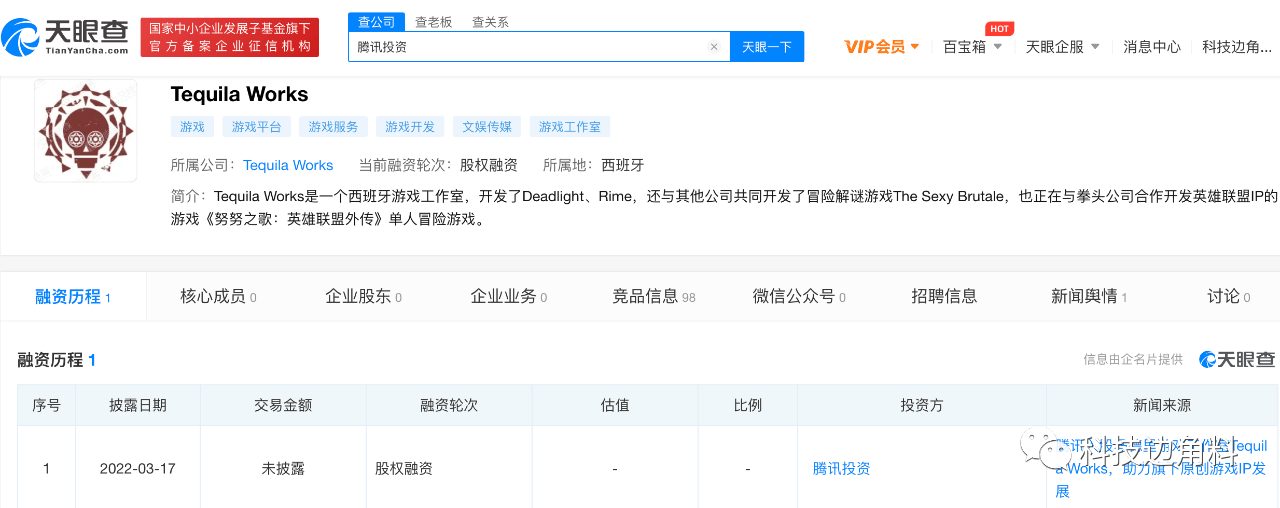Switch to the 企业业务 tab
Image resolution: width=1280 pixels, height=508 pixels.
(508, 296)
